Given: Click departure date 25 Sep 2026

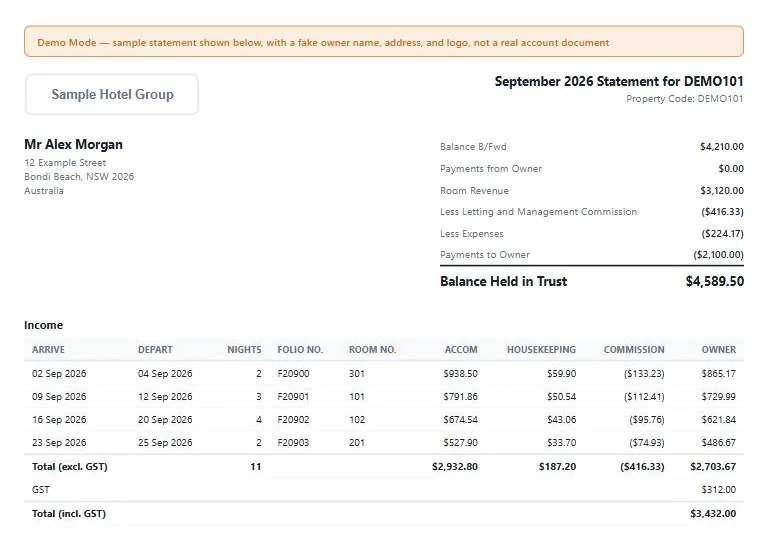Looking at the screenshot, I should [165, 443].
